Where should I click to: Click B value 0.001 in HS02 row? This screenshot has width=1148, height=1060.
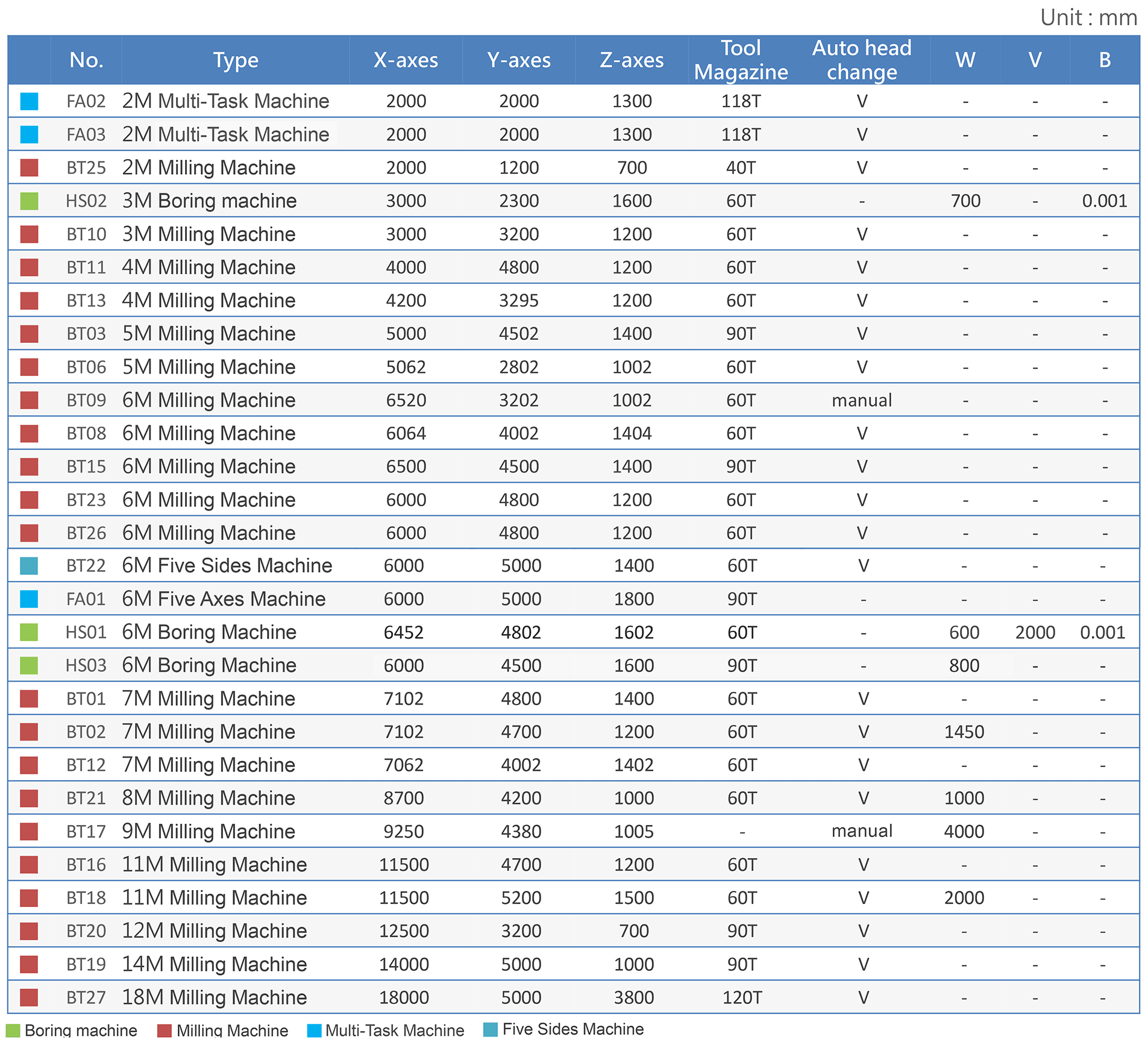(x=1105, y=201)
